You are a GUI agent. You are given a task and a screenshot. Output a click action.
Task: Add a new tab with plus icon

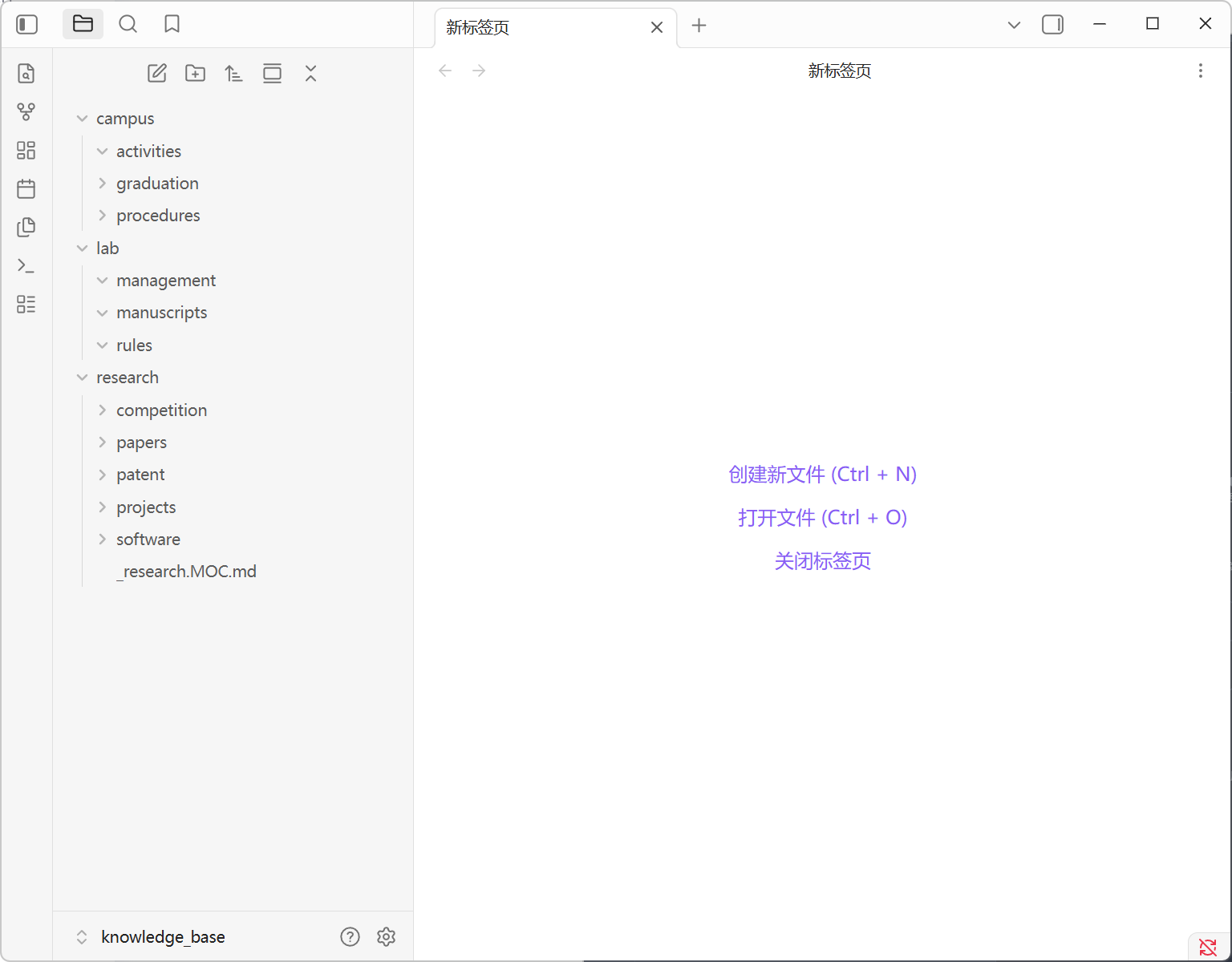[699, 26]
